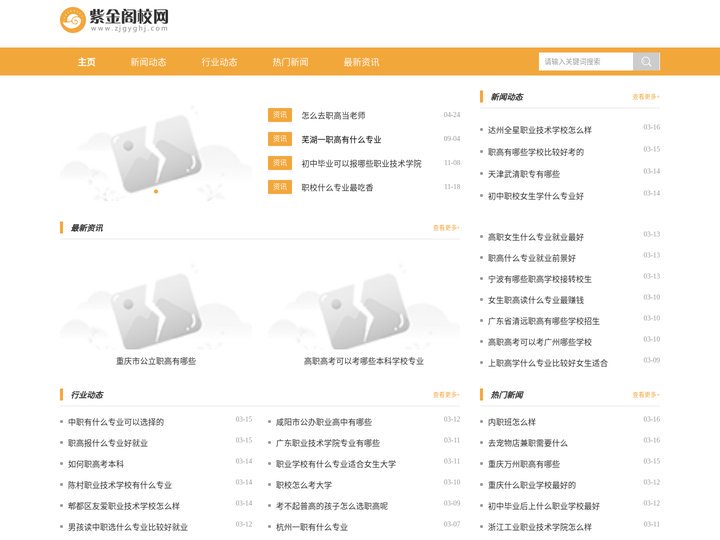Open 女生职高读什么专业最赚钱
This screenshot has height=540, width=720.
(x=535, y=300)
